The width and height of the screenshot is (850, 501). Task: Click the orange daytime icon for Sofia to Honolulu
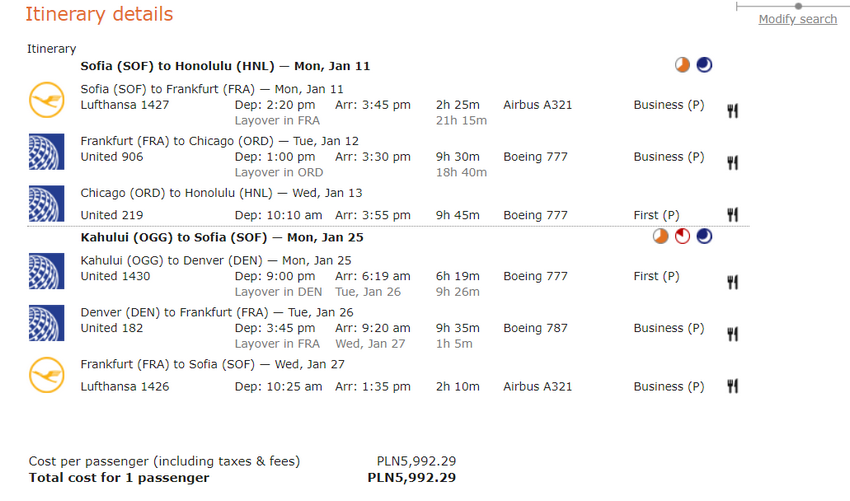click(x=682, y=65)
